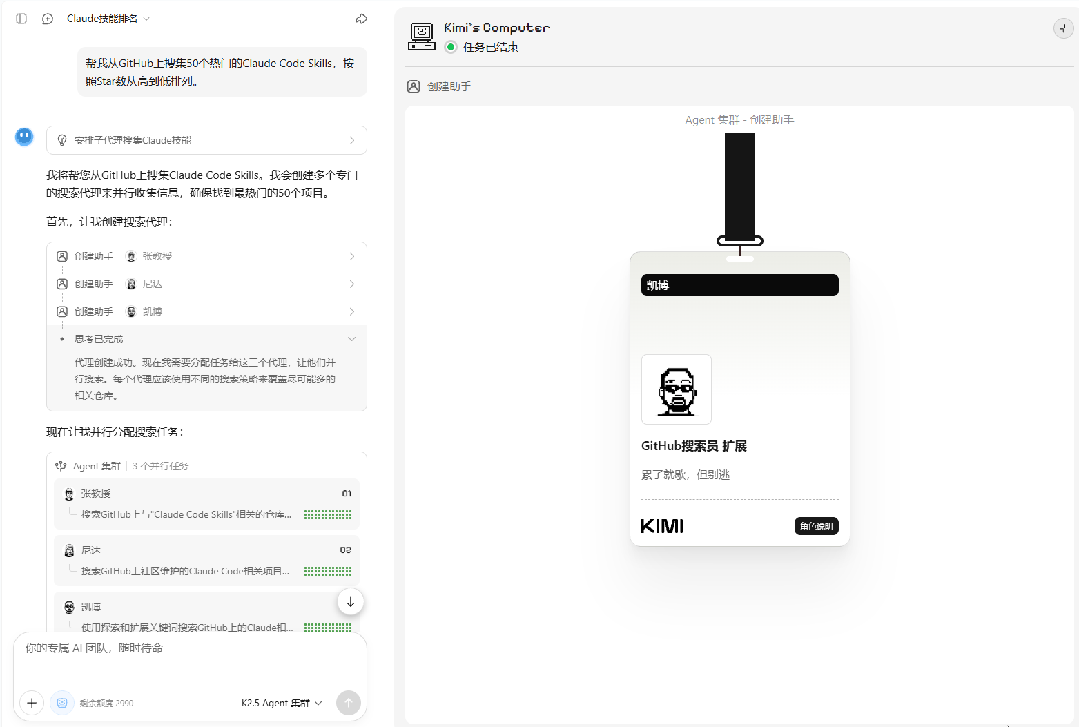Click the scroll-to-bottom arrow button
Screen dimensions: 1079x727
pyautogui.click(x=350, y=602)
